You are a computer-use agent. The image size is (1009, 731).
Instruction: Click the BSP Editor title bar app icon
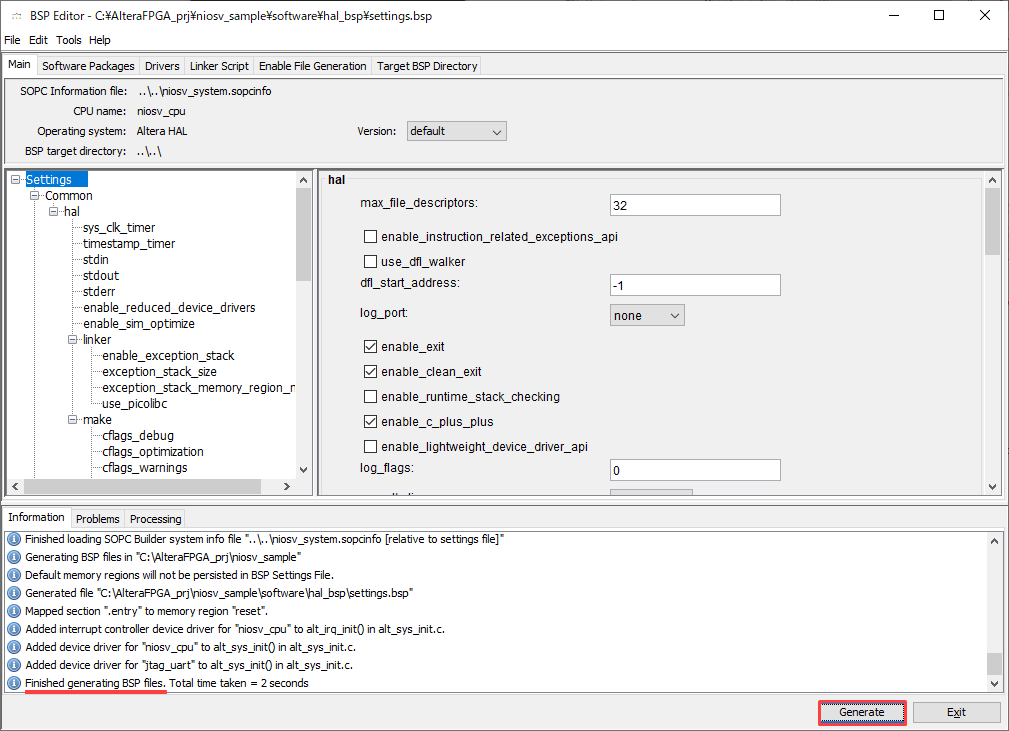click(x=17, y=16)
